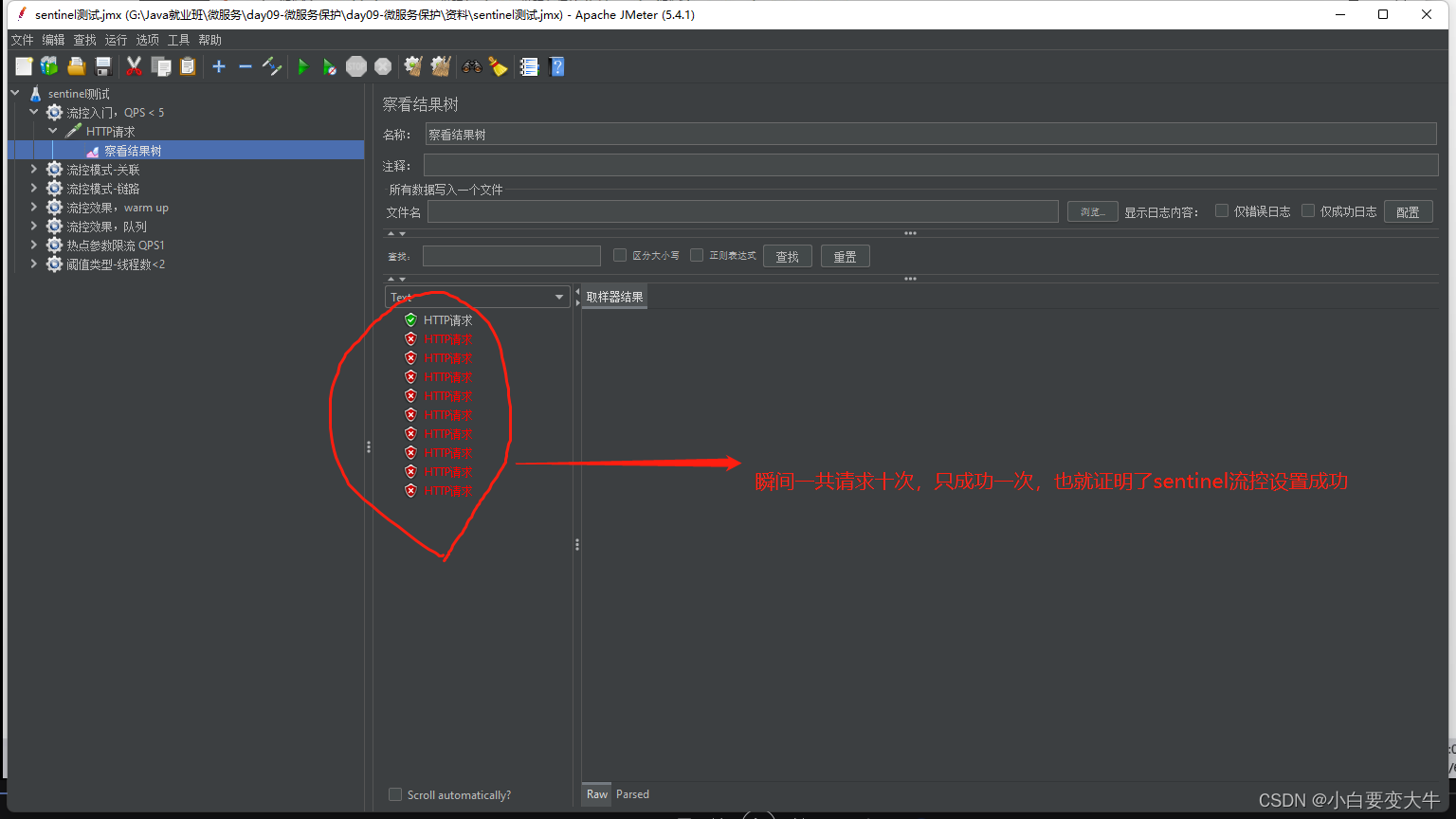Check Scroll automatically? option
The width and height of the screenshot is (1456, 819).
click(395, 794)
